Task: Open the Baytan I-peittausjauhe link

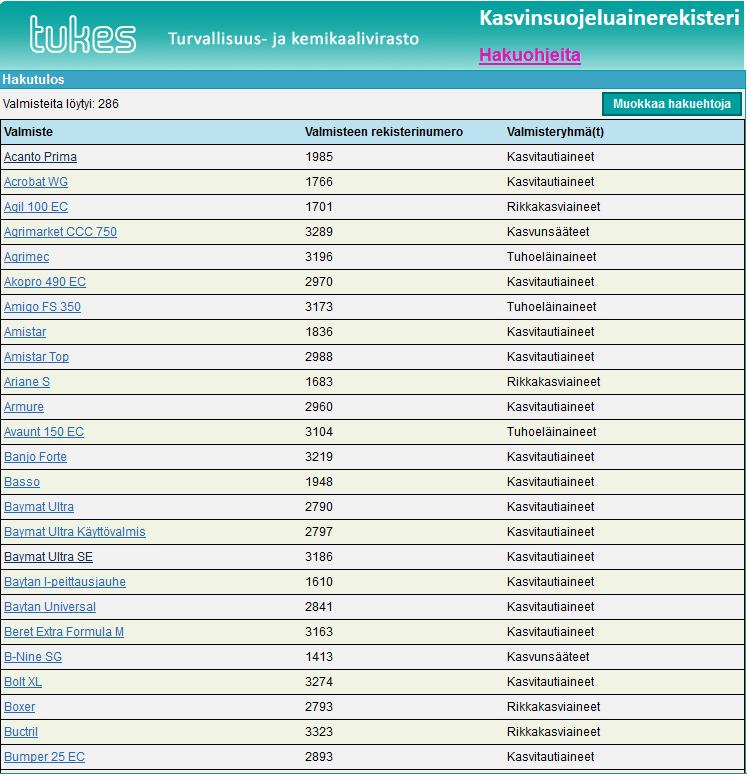Action: click(x=65, y=582)
